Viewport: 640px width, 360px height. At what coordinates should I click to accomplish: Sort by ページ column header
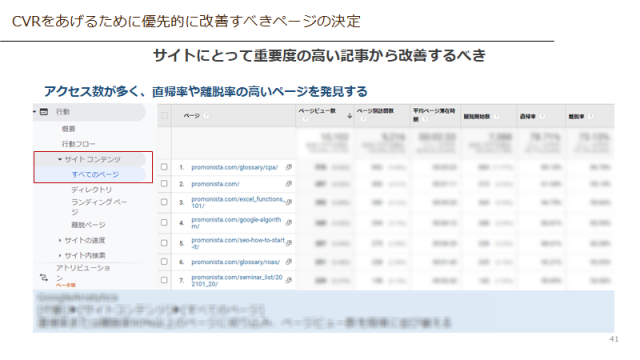pos(191,116)
